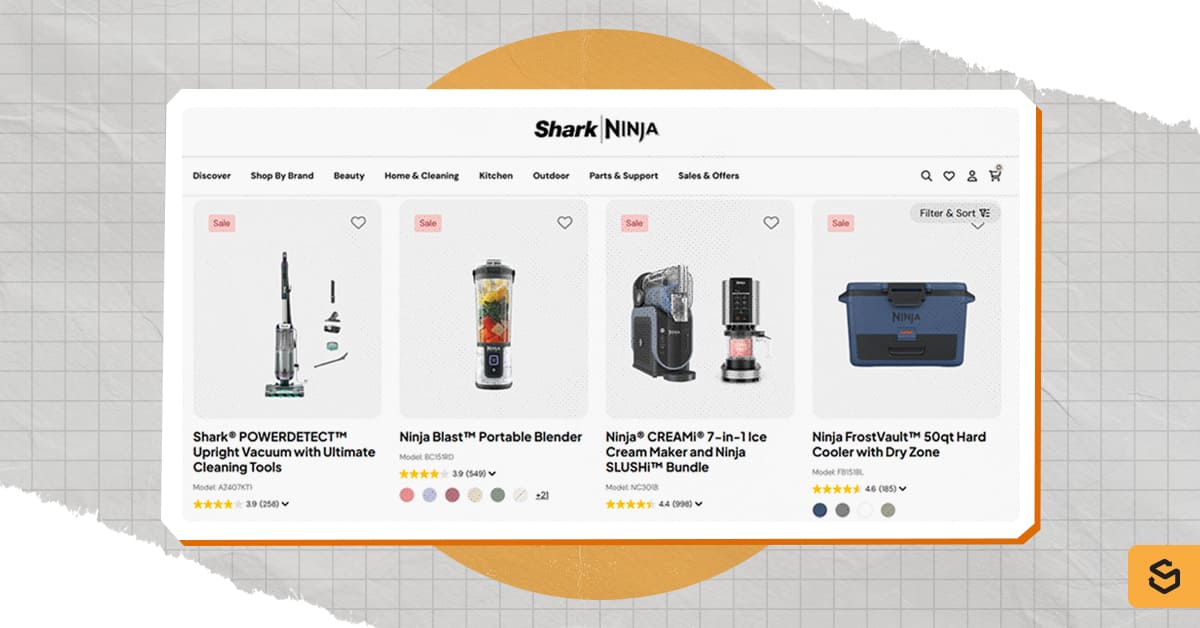Select the green blender color swatch

point(498,495)
